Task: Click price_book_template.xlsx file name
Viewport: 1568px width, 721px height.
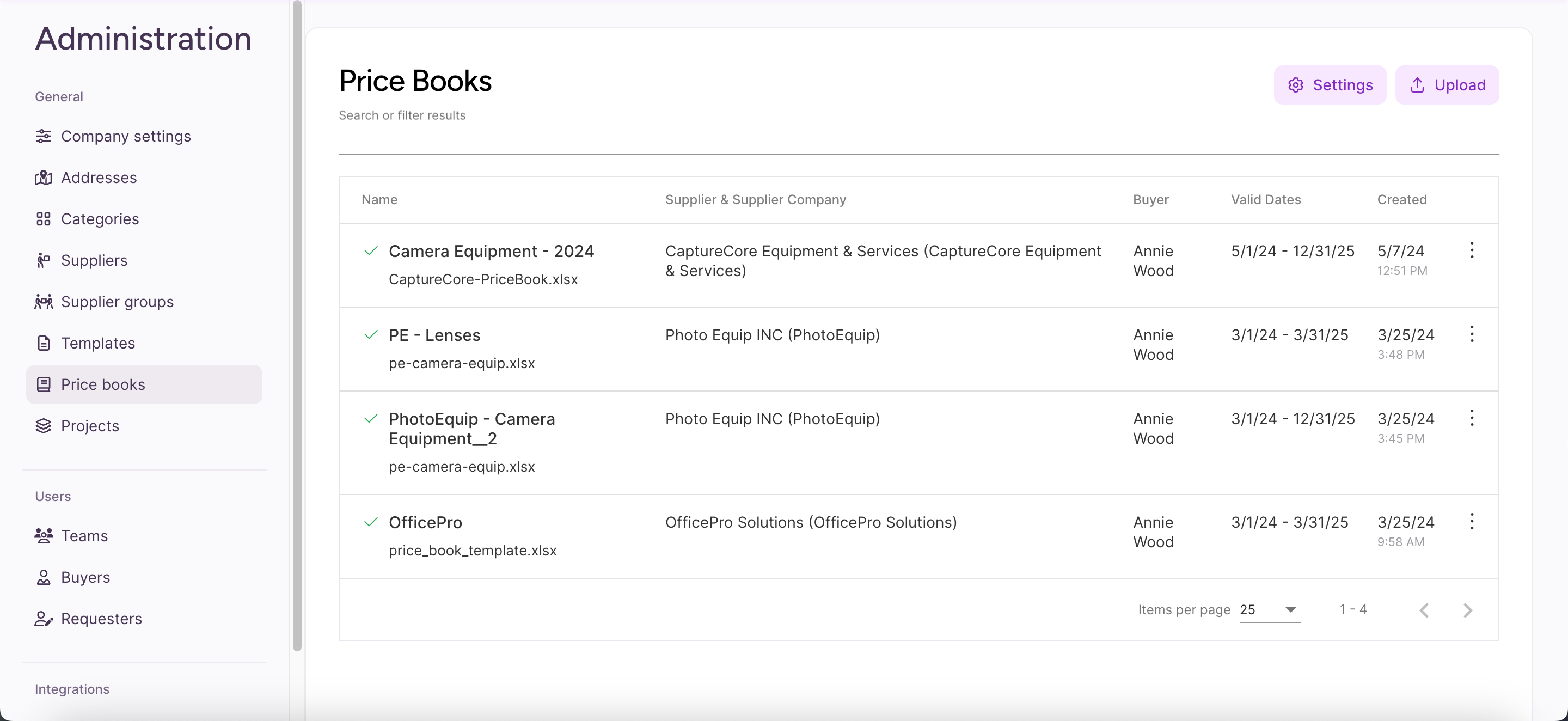Action: point(473,551)
